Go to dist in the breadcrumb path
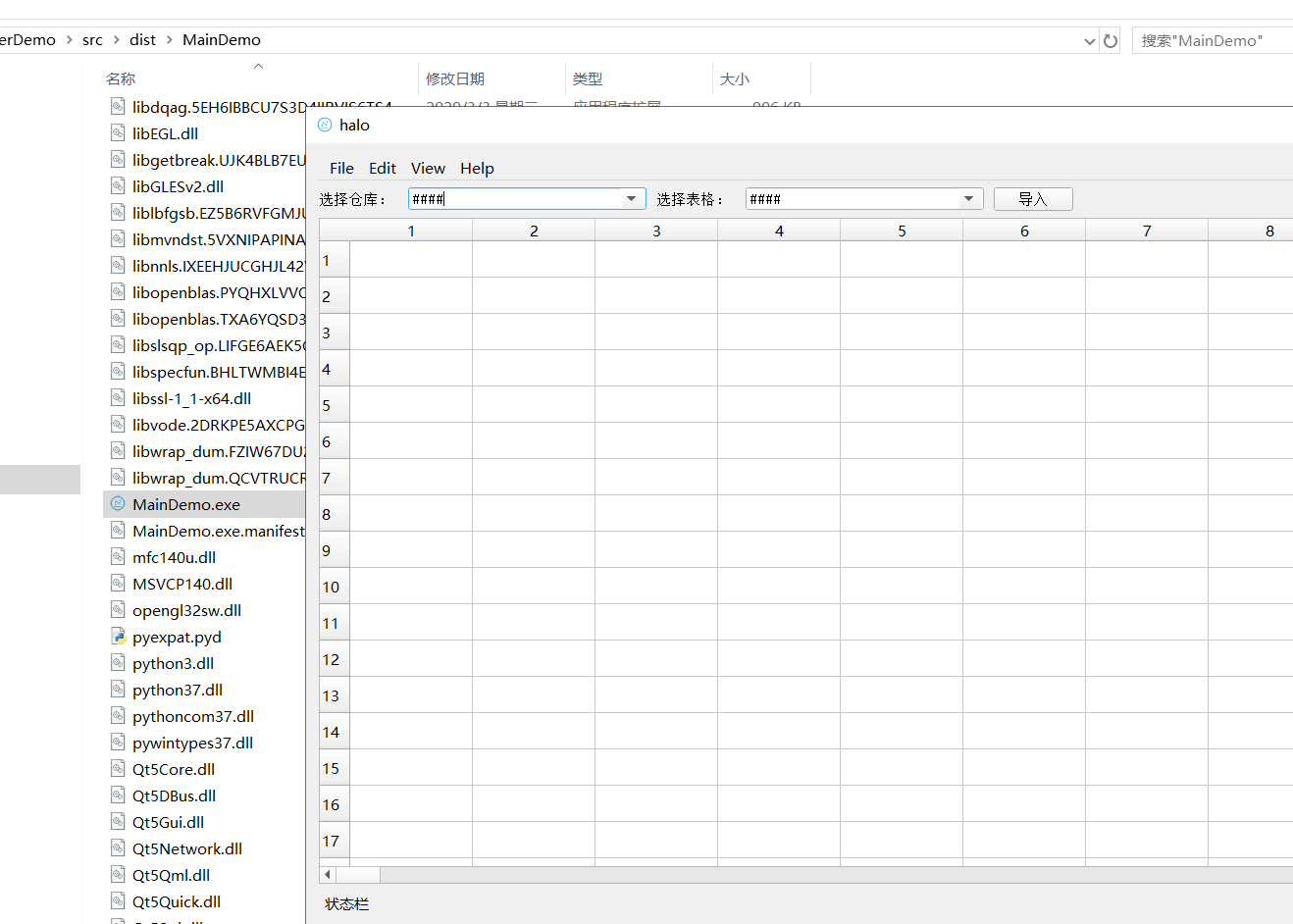This screenshot has height=924, width=1293. 142,40
